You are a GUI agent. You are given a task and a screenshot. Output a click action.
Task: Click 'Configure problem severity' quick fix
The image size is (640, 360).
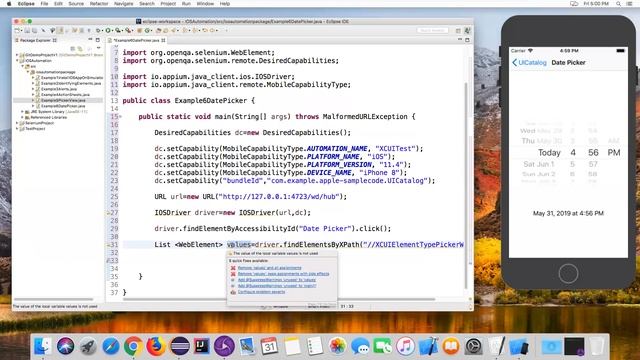[x=261, y=292]
